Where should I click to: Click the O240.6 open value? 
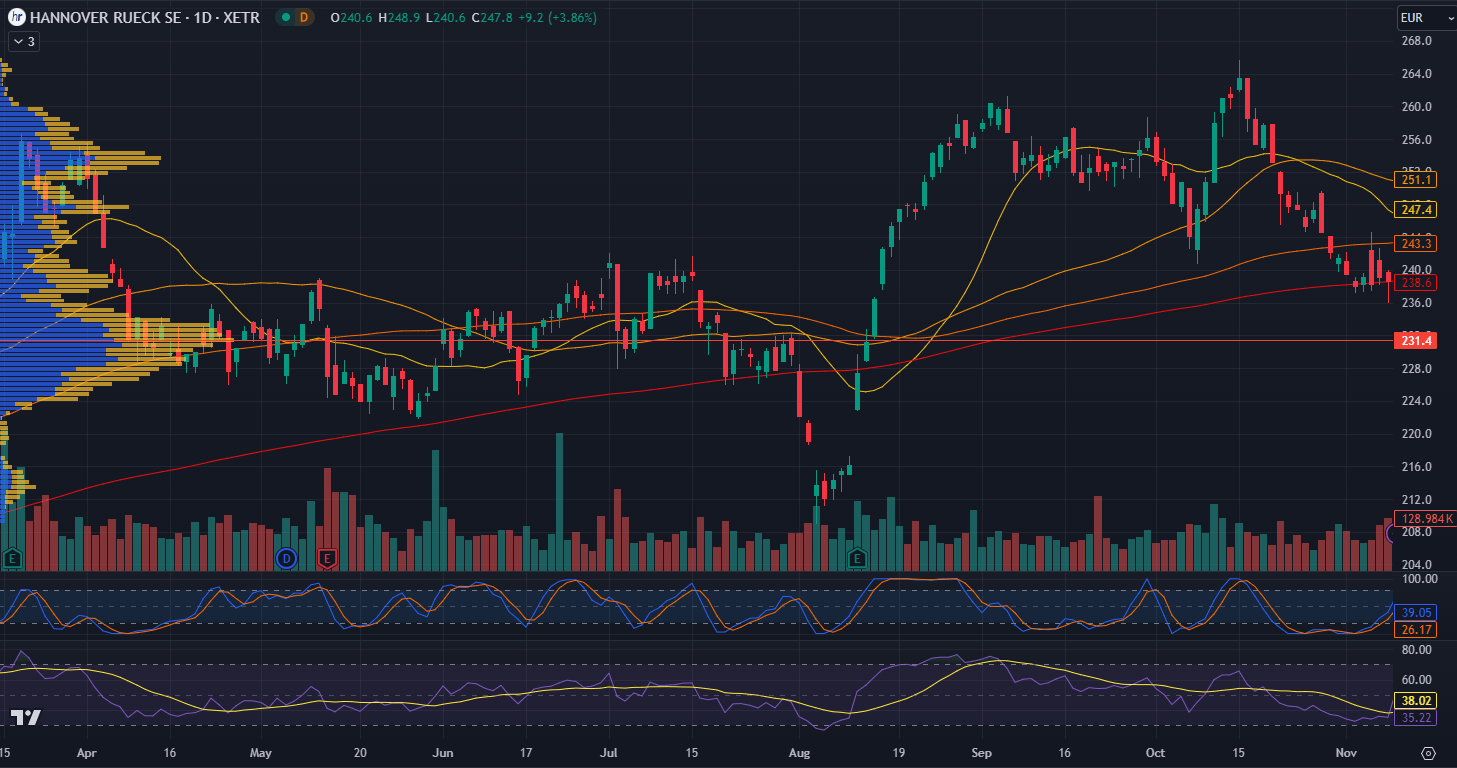(349, 17)
